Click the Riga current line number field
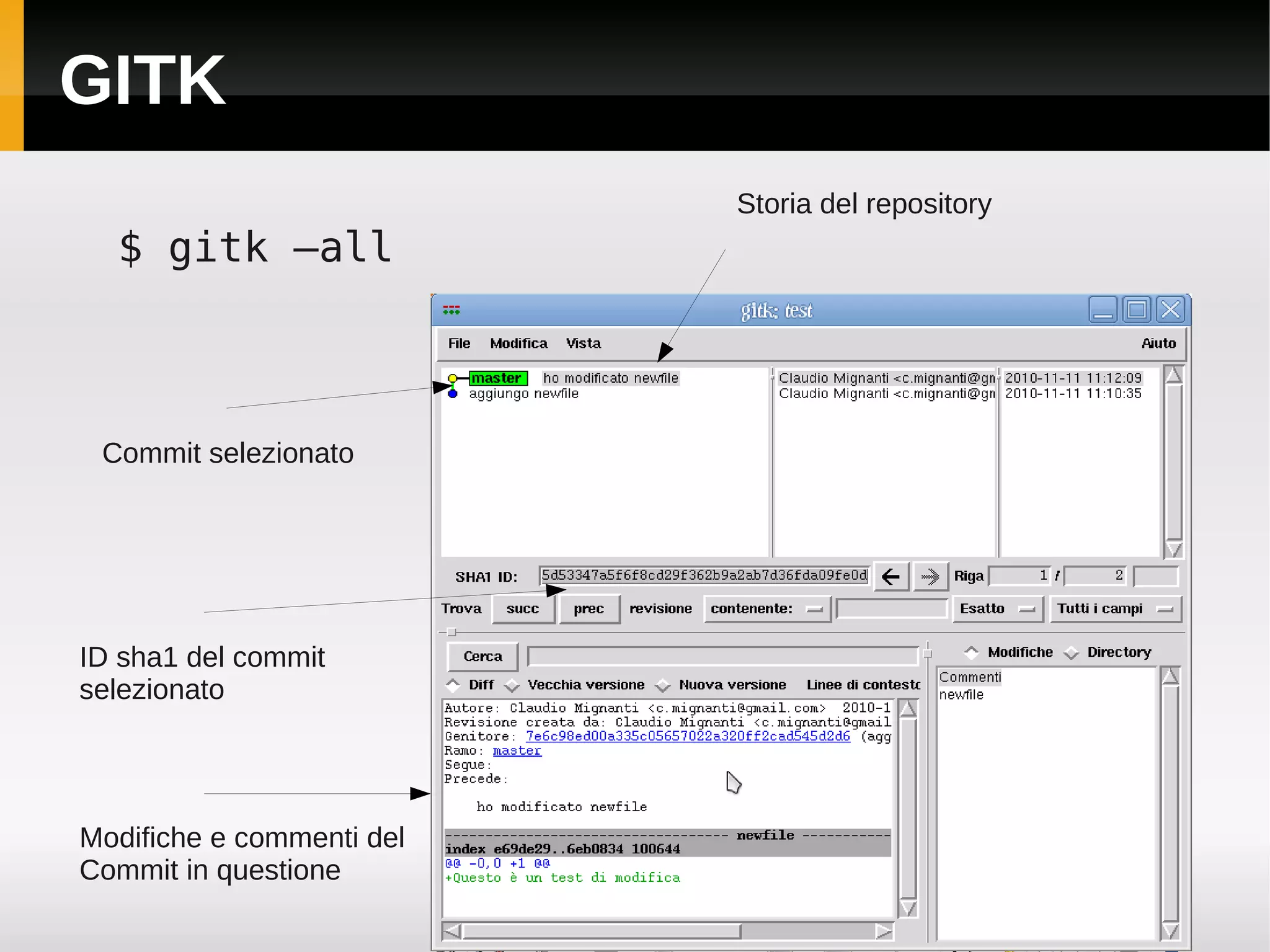This screenshot has width=1270, height=952. 1020,576
